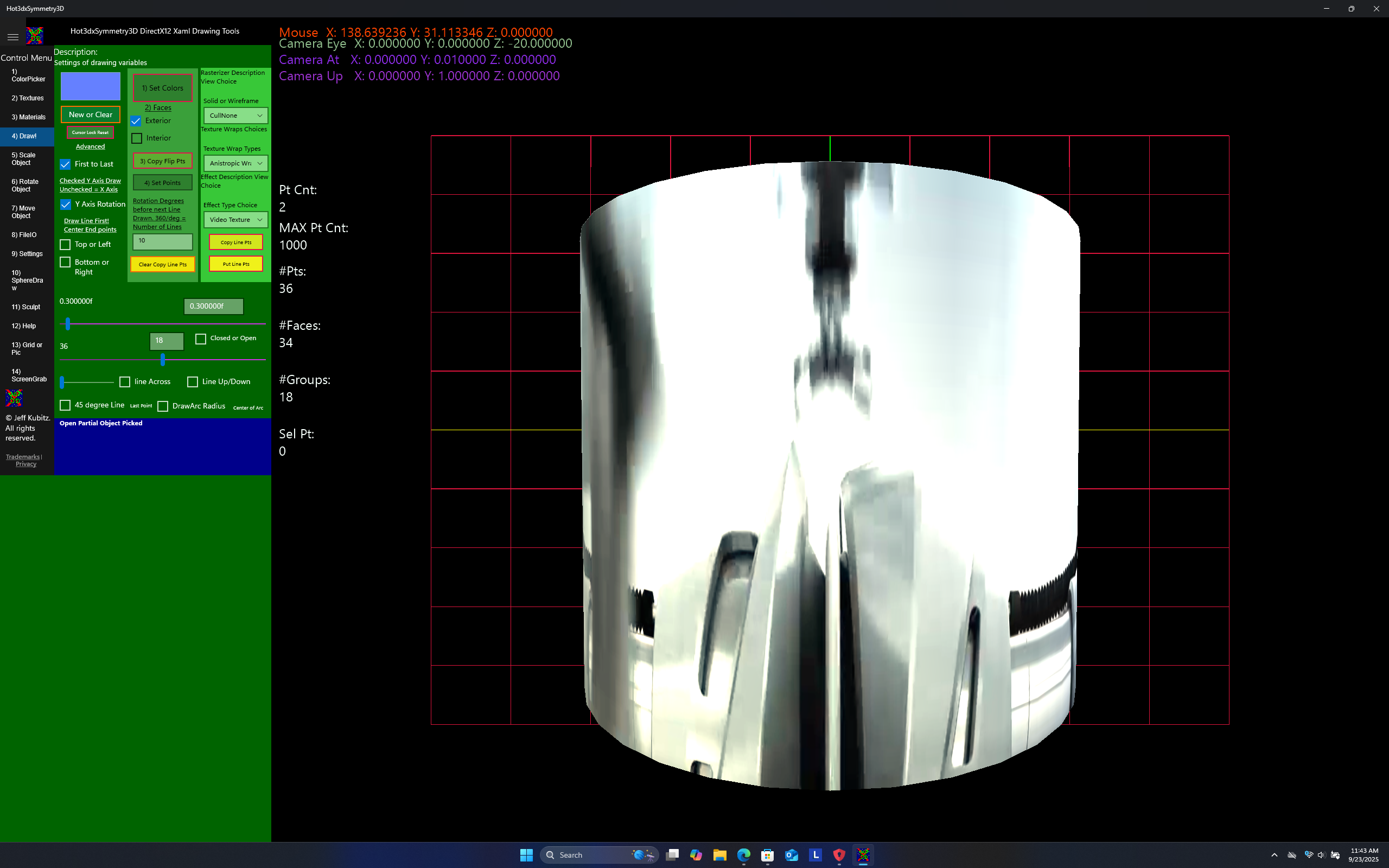Image resolution: width=1389 pixels, height=868 pixels.
Task: Click the Hot3dx logo icon at top
Action: [35, 36]
